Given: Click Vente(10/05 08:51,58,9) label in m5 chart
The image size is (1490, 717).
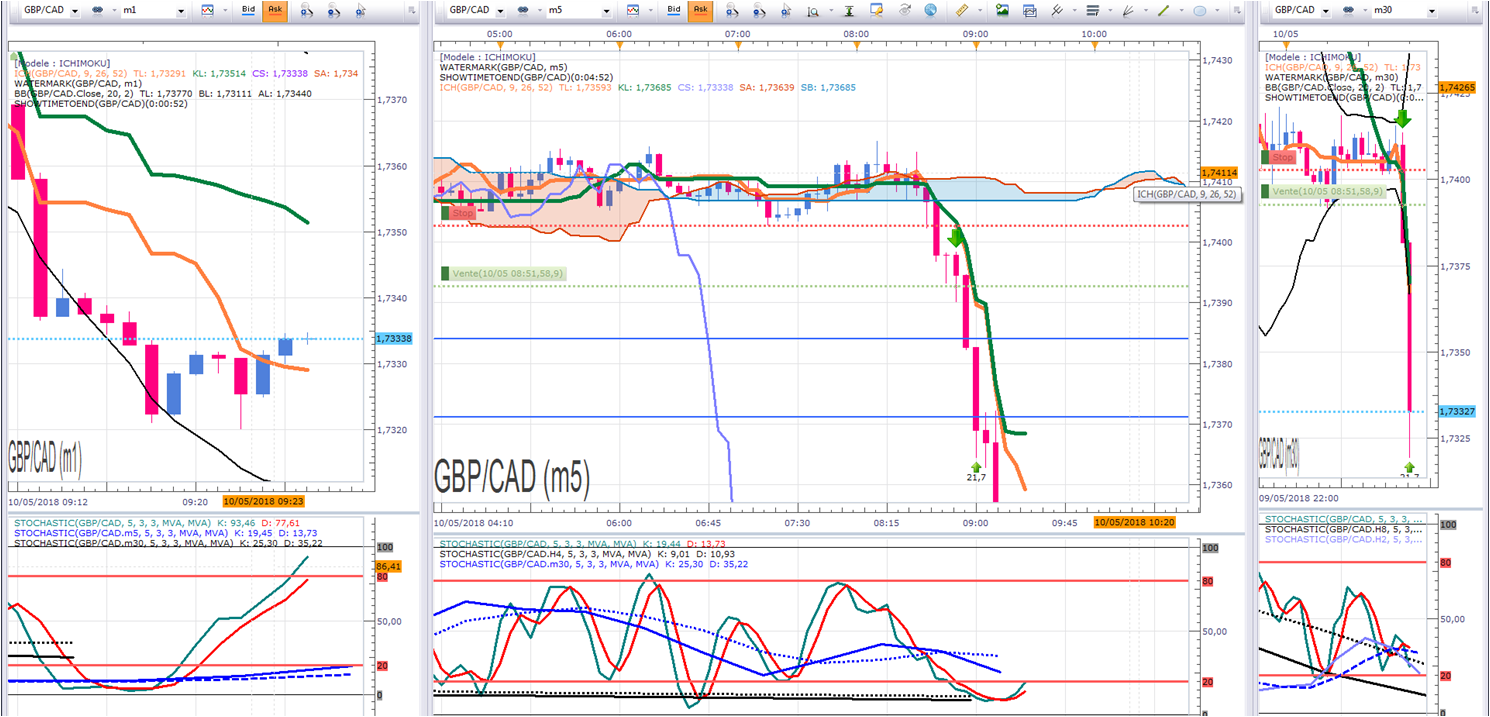Looking at the screenshot, I should pyautogui.click(x=504, y=273).
